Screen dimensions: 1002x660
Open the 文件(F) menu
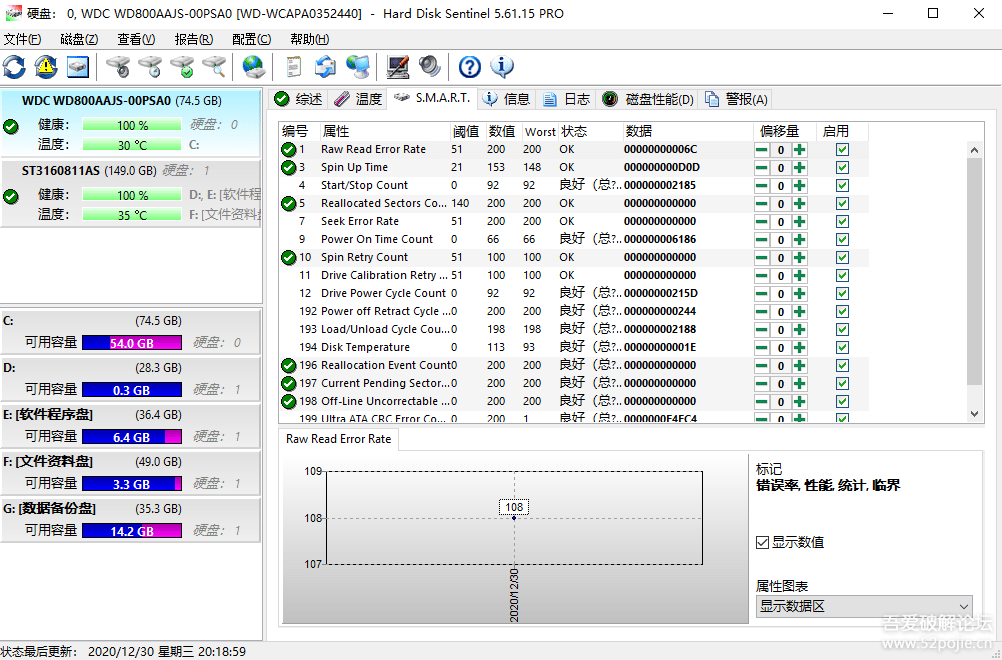pyautogui.click(x=22, y=40)
